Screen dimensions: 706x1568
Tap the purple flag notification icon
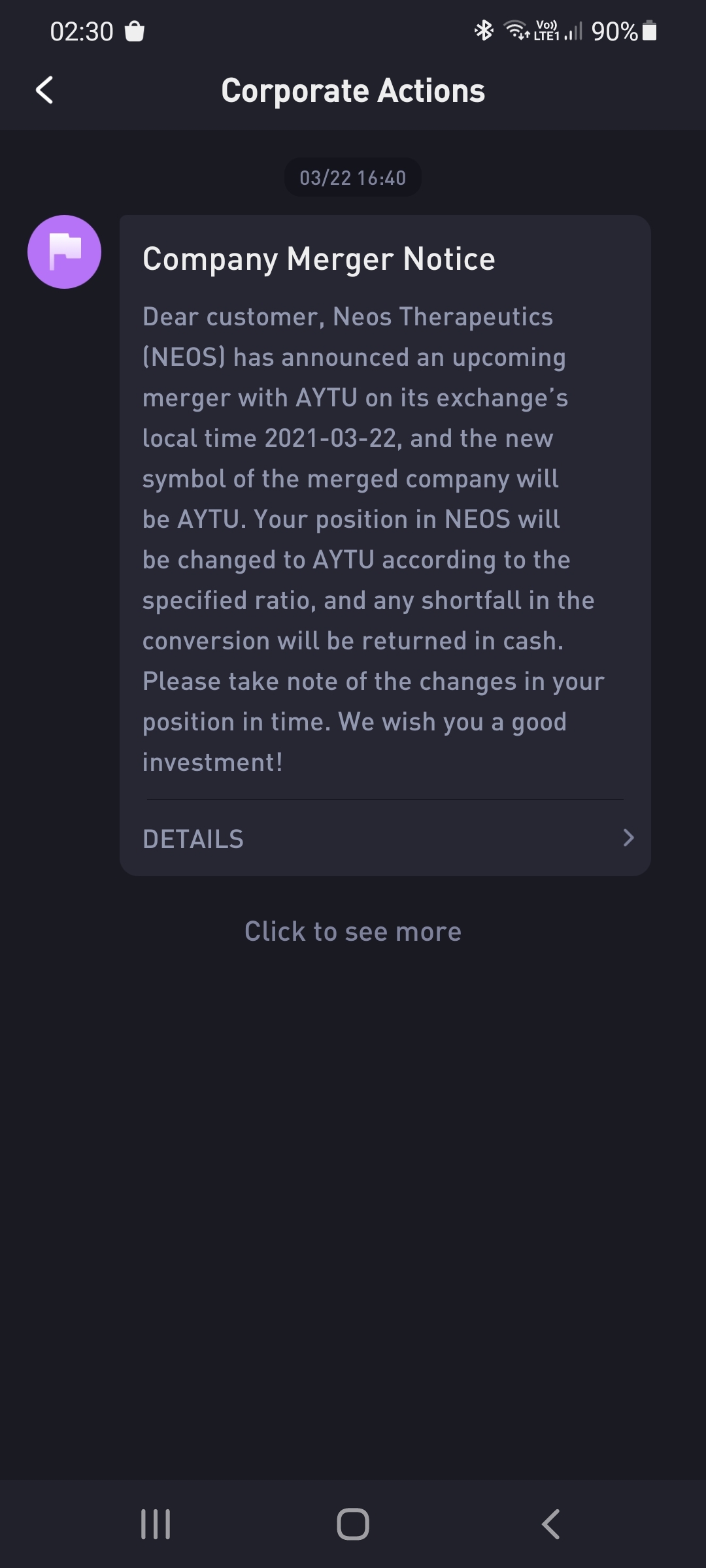point(64,252)
